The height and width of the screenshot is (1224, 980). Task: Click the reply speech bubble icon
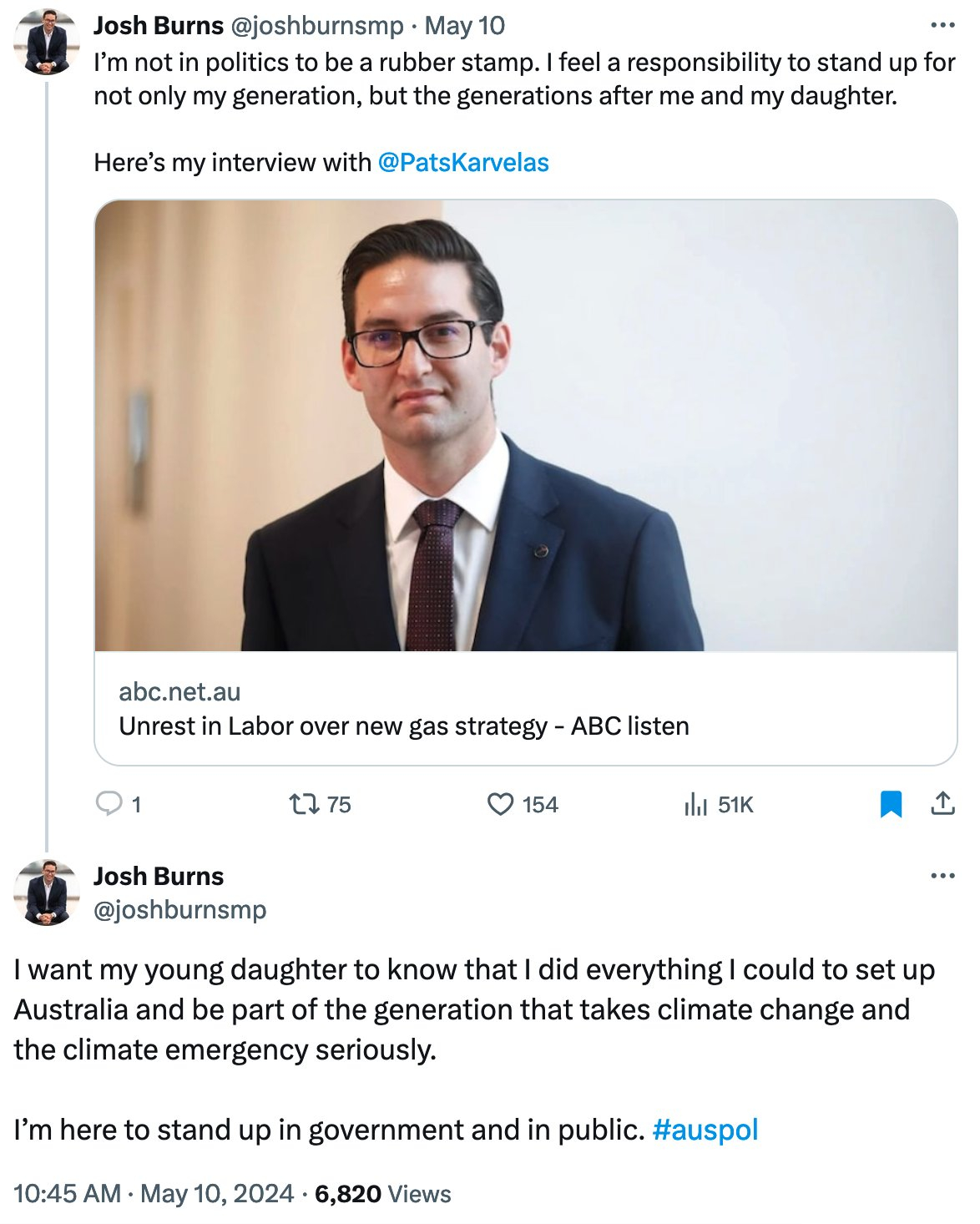click(x=110, y=804)
